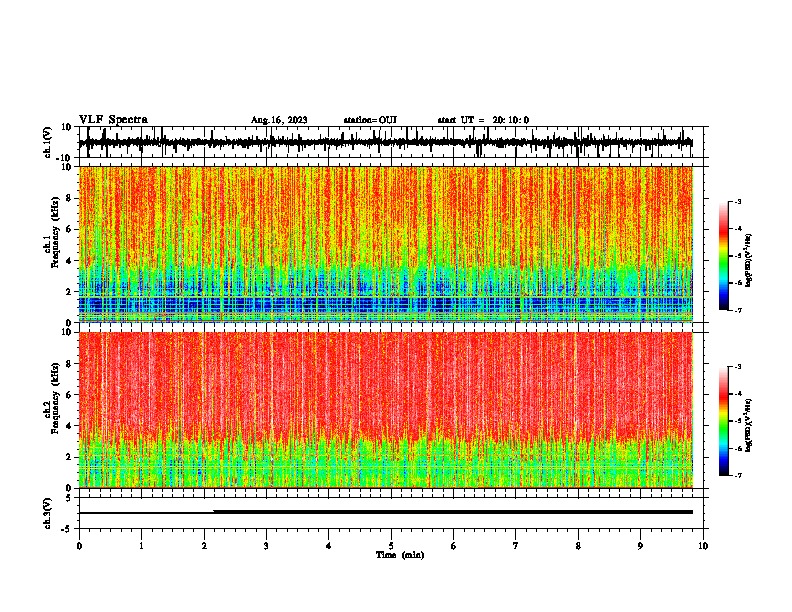The image size is (792, 612).
Task: Click the ch.1 spectrogram panel
Action: pos(386,244)
